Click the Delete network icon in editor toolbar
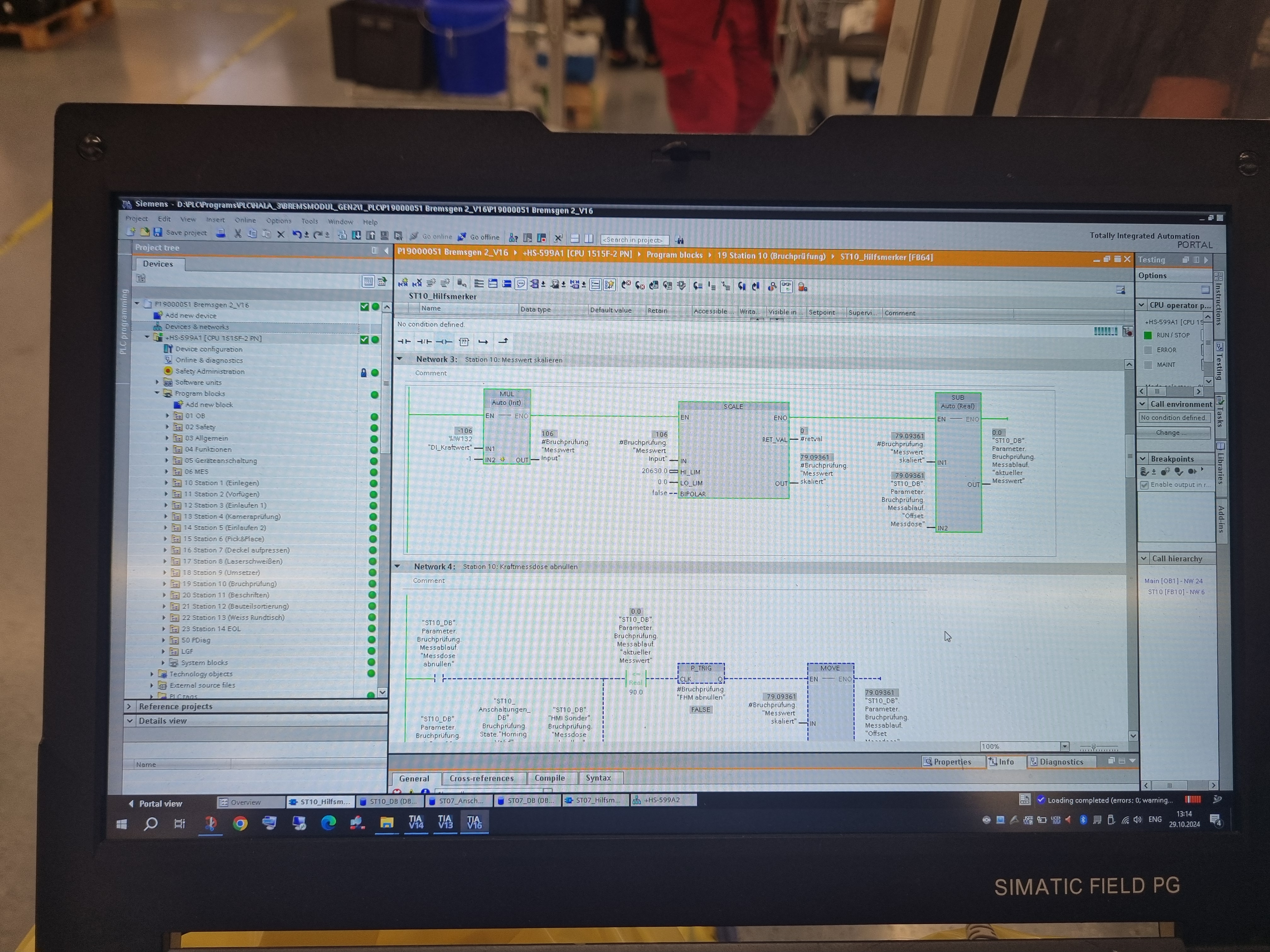 tap(417, 282)
